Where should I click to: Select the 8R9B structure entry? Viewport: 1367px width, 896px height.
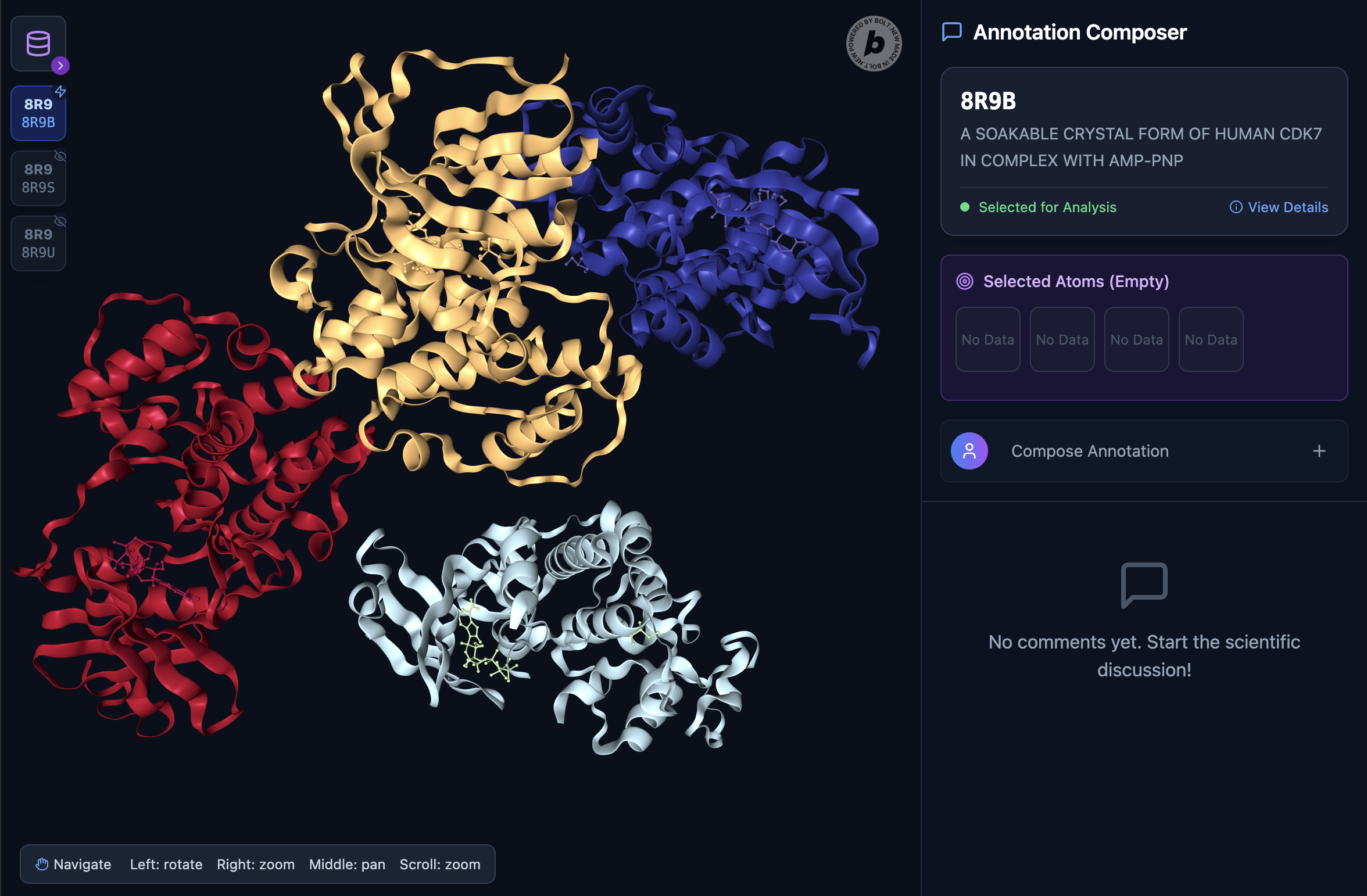(x=38, y=113)
